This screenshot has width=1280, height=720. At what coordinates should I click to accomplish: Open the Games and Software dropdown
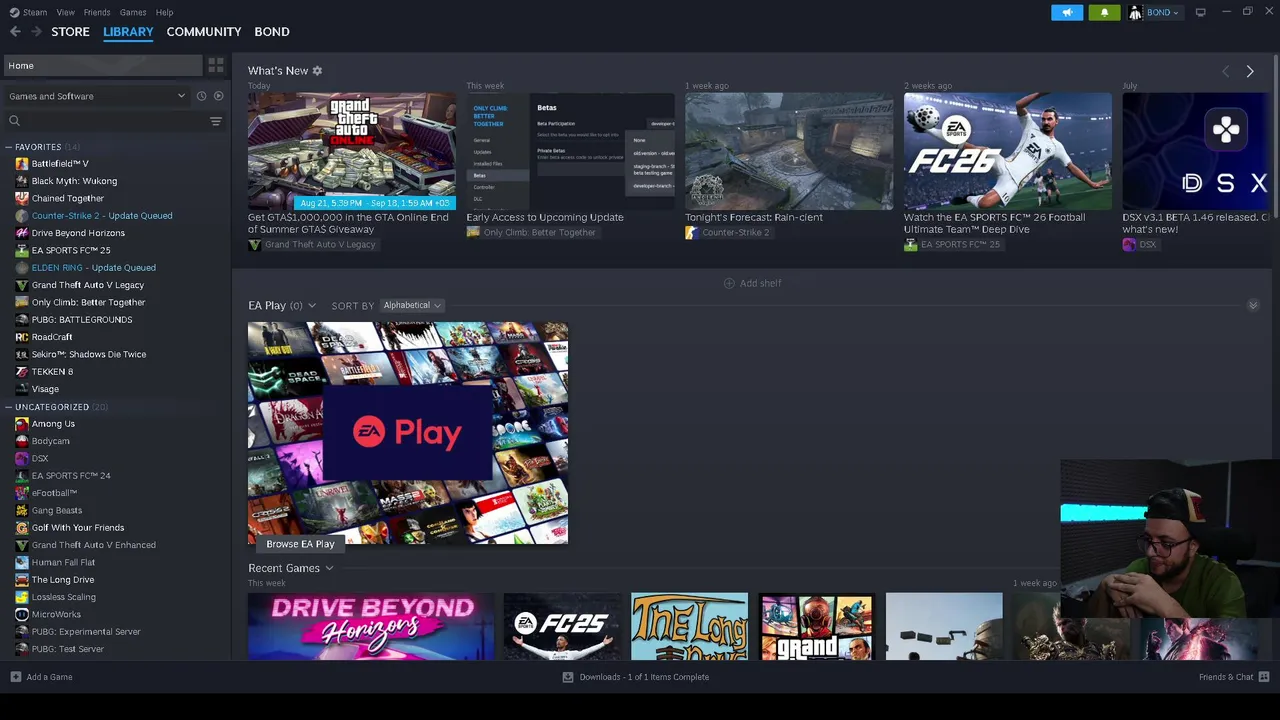[97, 96]
